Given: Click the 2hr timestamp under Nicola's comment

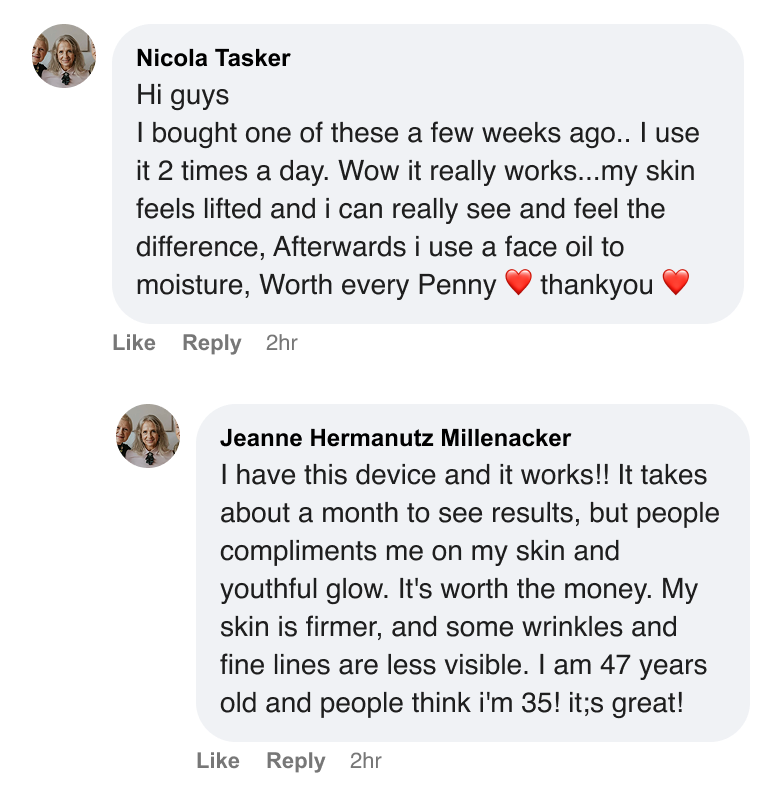Looking at the screenshot, I should 282,343.
